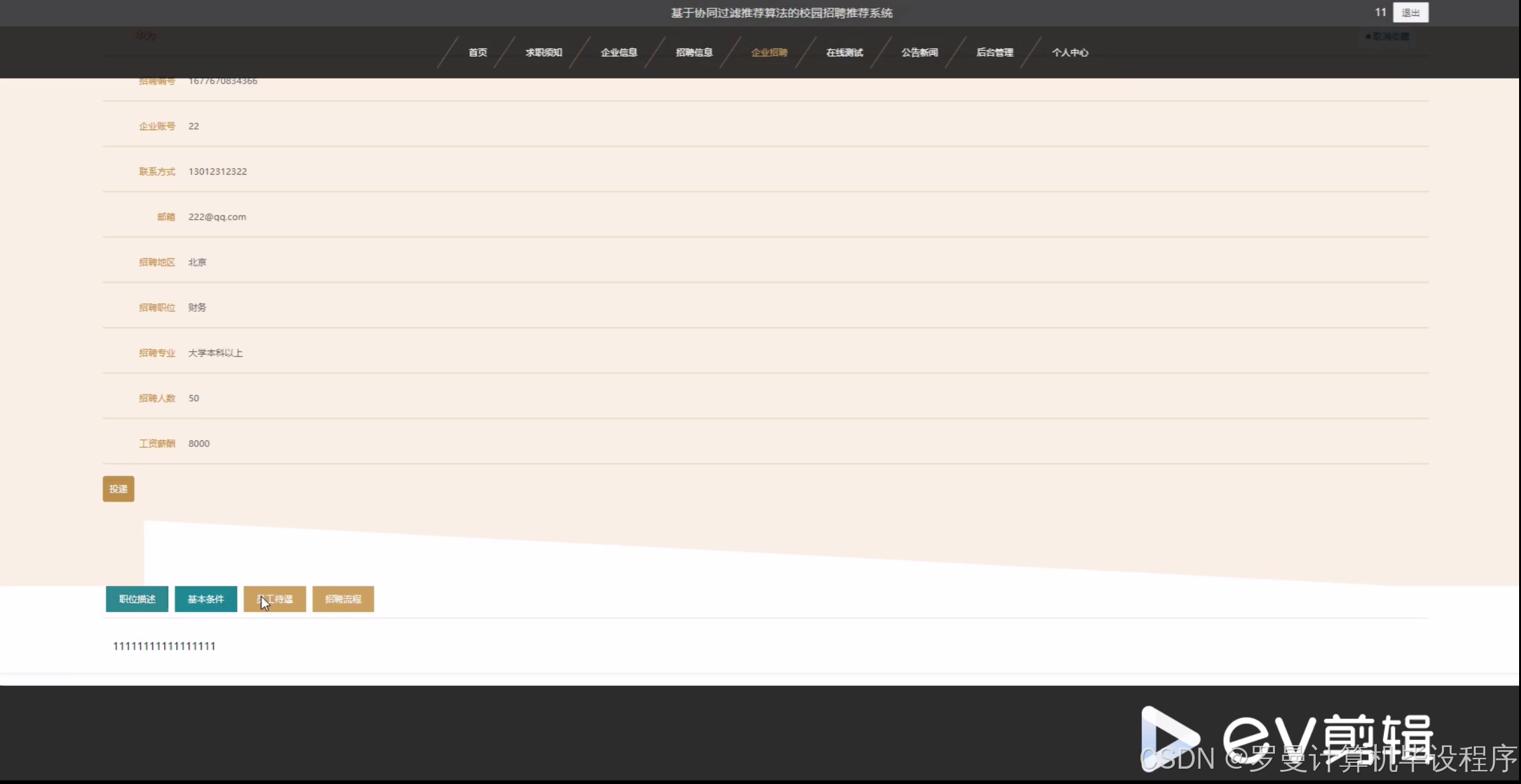Go to 求职须知 in navigation bar
1521x784 pixels.
544,52
